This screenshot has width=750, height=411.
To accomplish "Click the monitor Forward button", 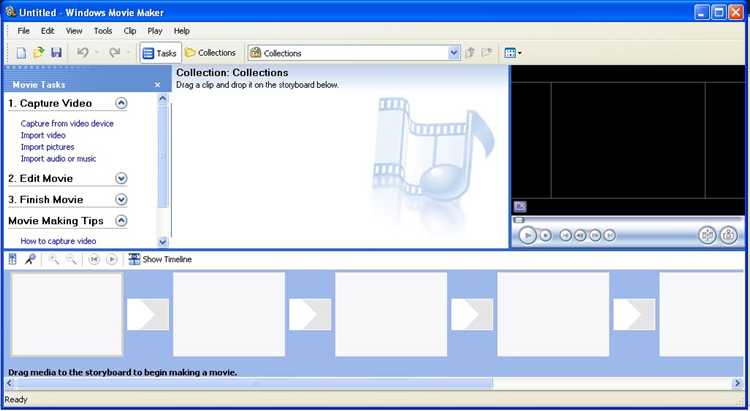I will coord(609,235).
